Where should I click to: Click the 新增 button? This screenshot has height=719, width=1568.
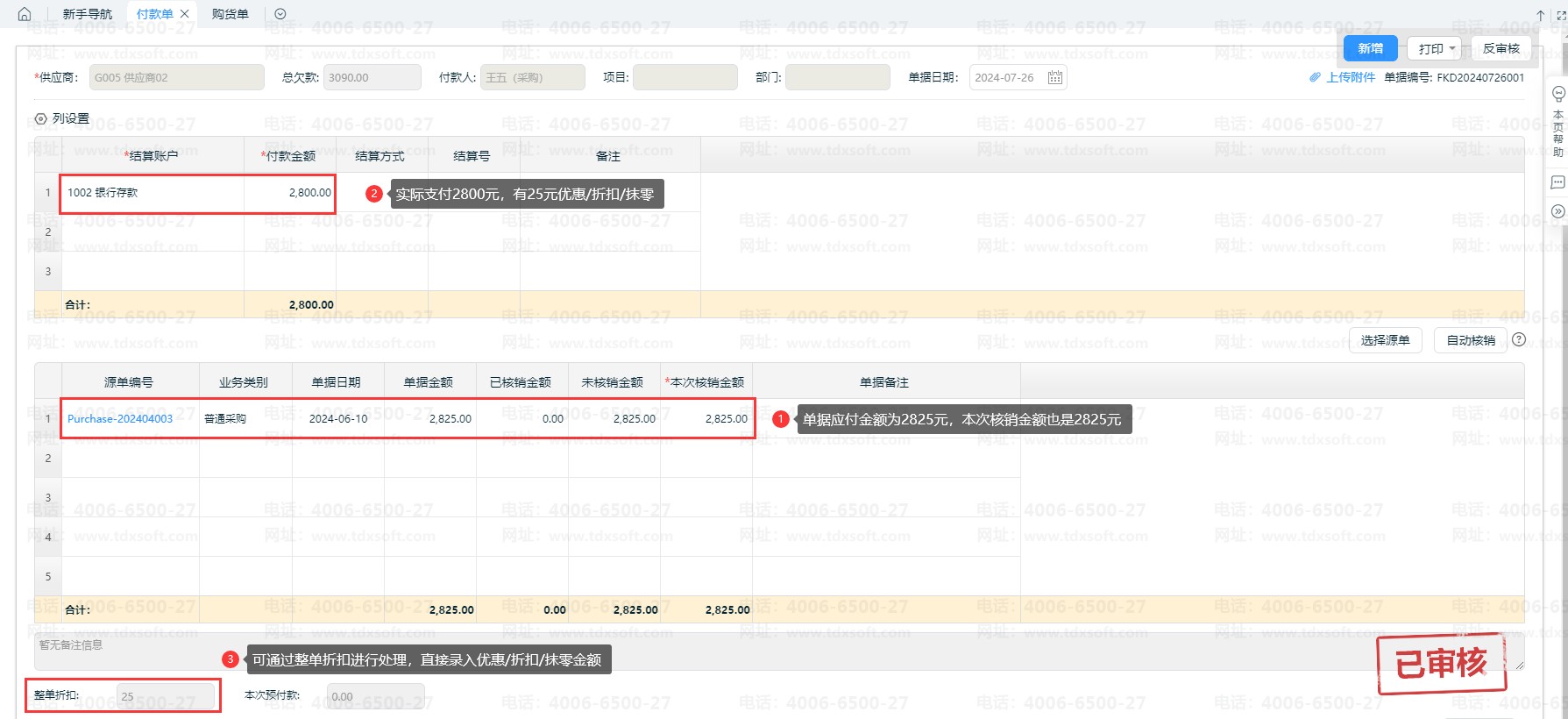pyautogui.click(x=1370, y=48)
